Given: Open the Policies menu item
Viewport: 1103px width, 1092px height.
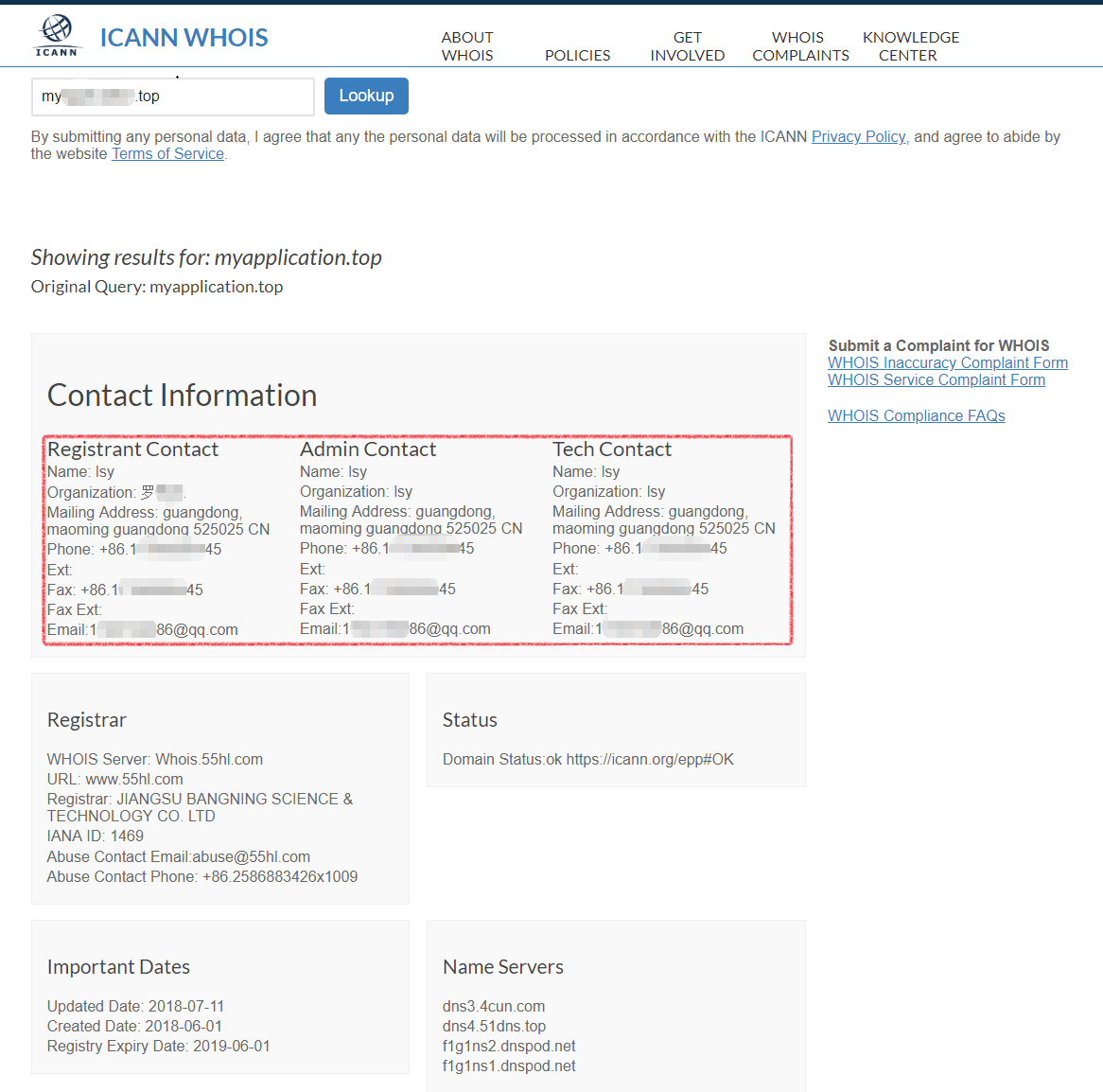Looking at the screenshot, I should tap(577, 55).
